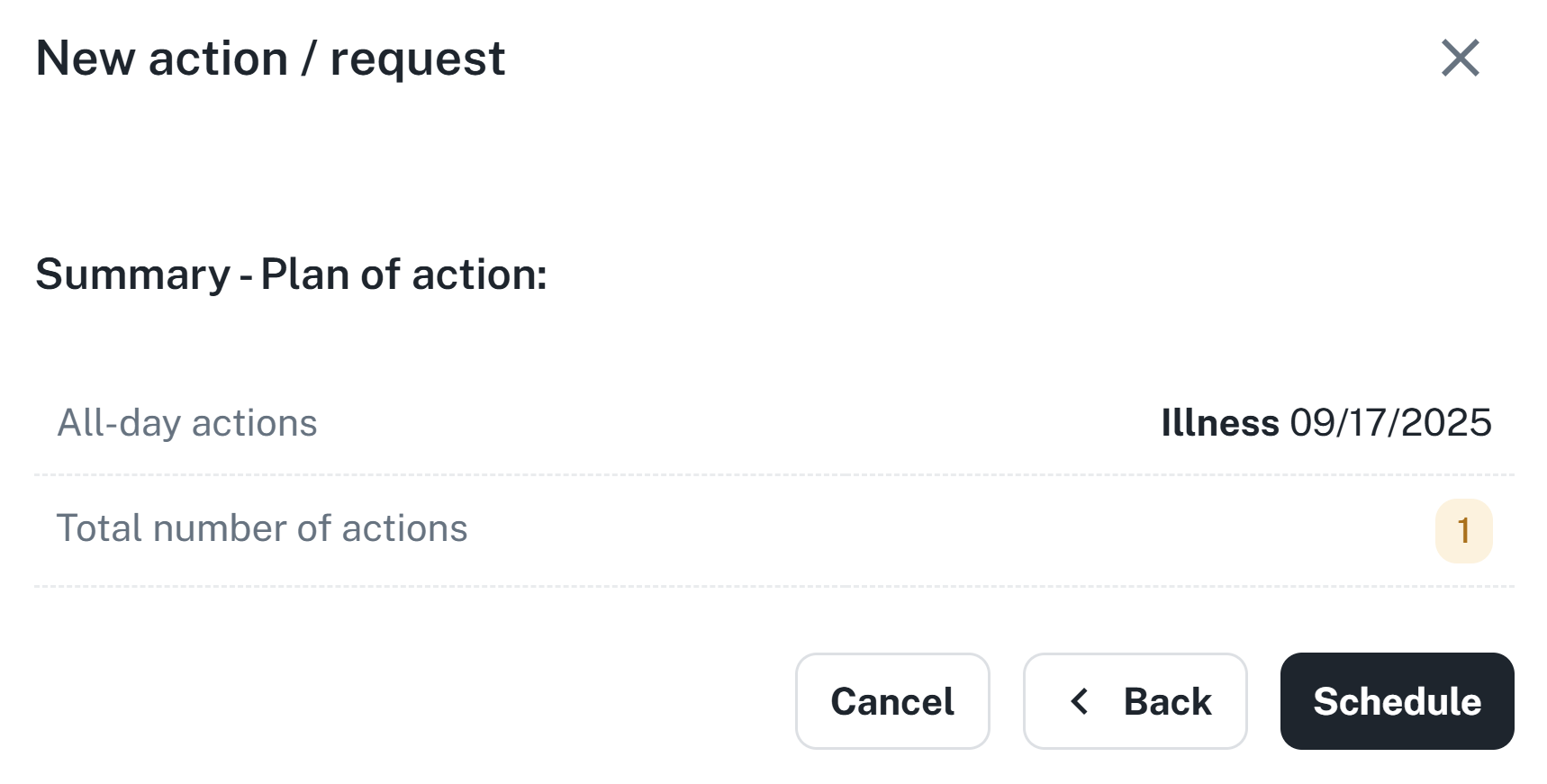Click the word request in the title
Image resolution: width=1547 pixels, height=784 pixels.
click(417, 59)
